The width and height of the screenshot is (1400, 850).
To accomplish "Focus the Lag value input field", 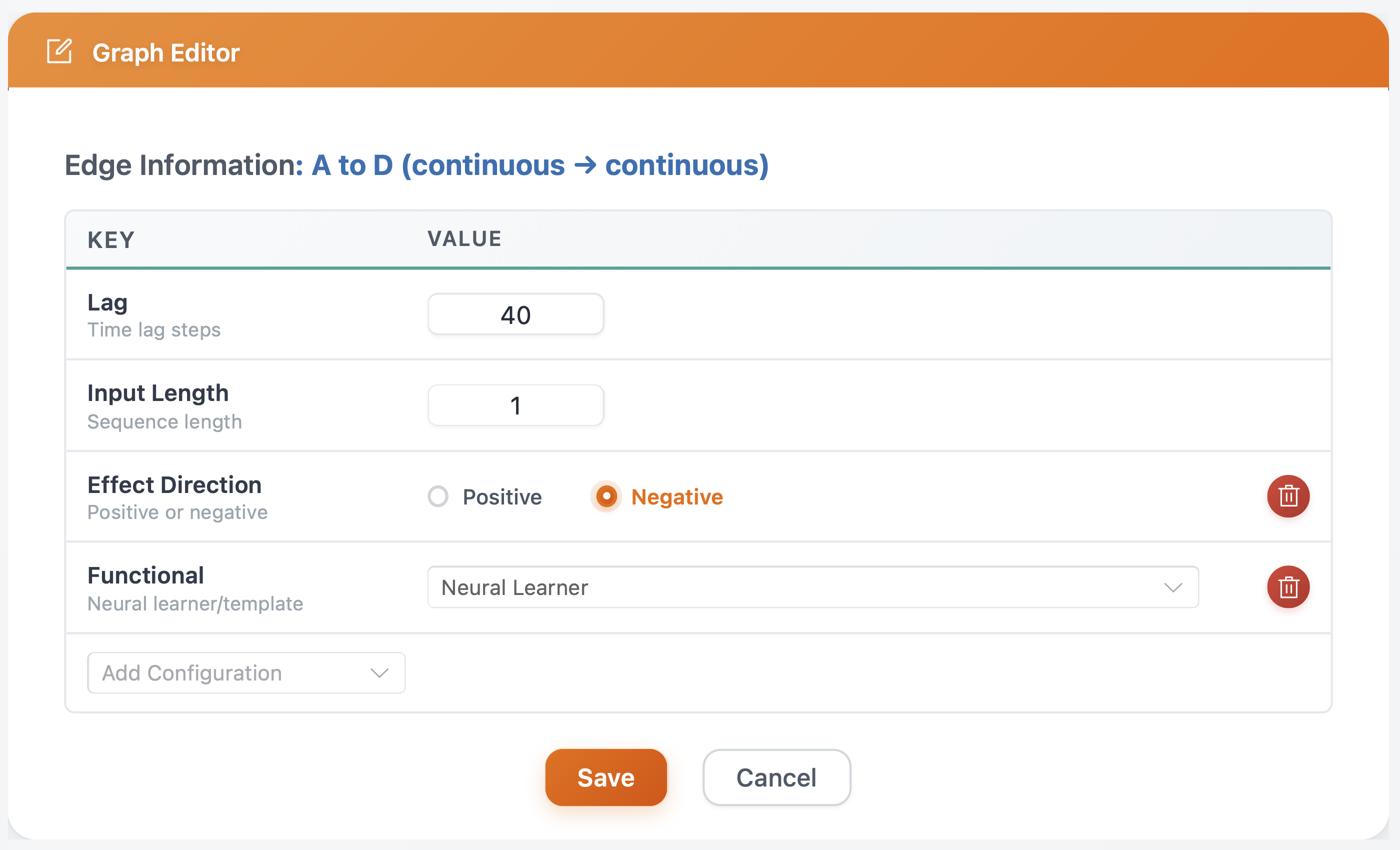I will click(515, 314).
